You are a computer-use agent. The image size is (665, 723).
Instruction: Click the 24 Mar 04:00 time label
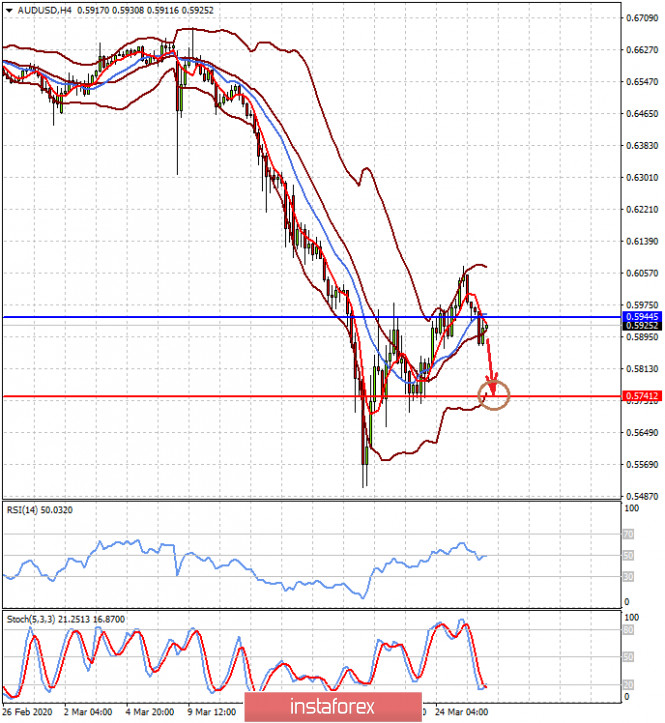461,712
